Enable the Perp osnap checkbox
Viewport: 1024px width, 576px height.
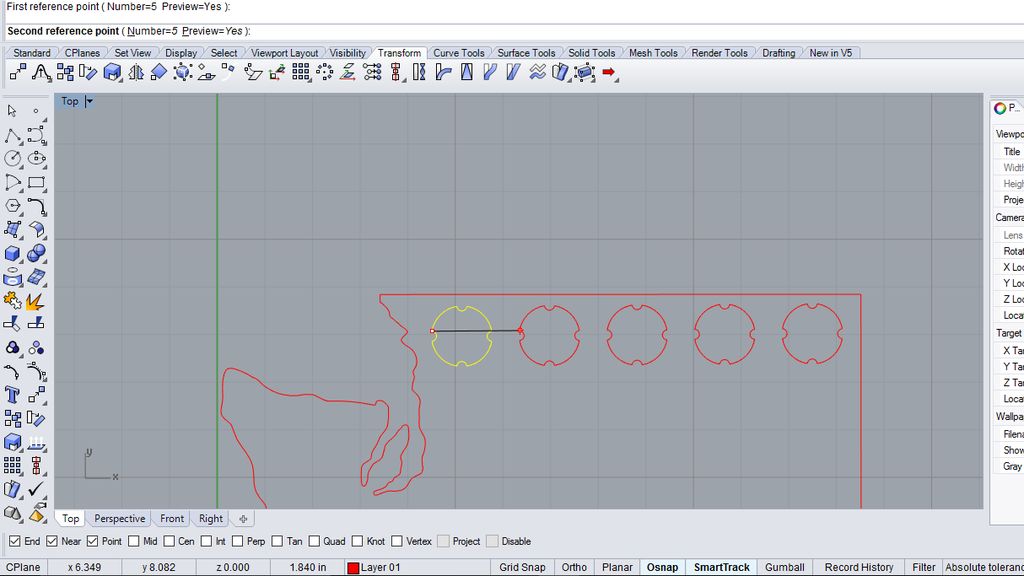point(237,541)
